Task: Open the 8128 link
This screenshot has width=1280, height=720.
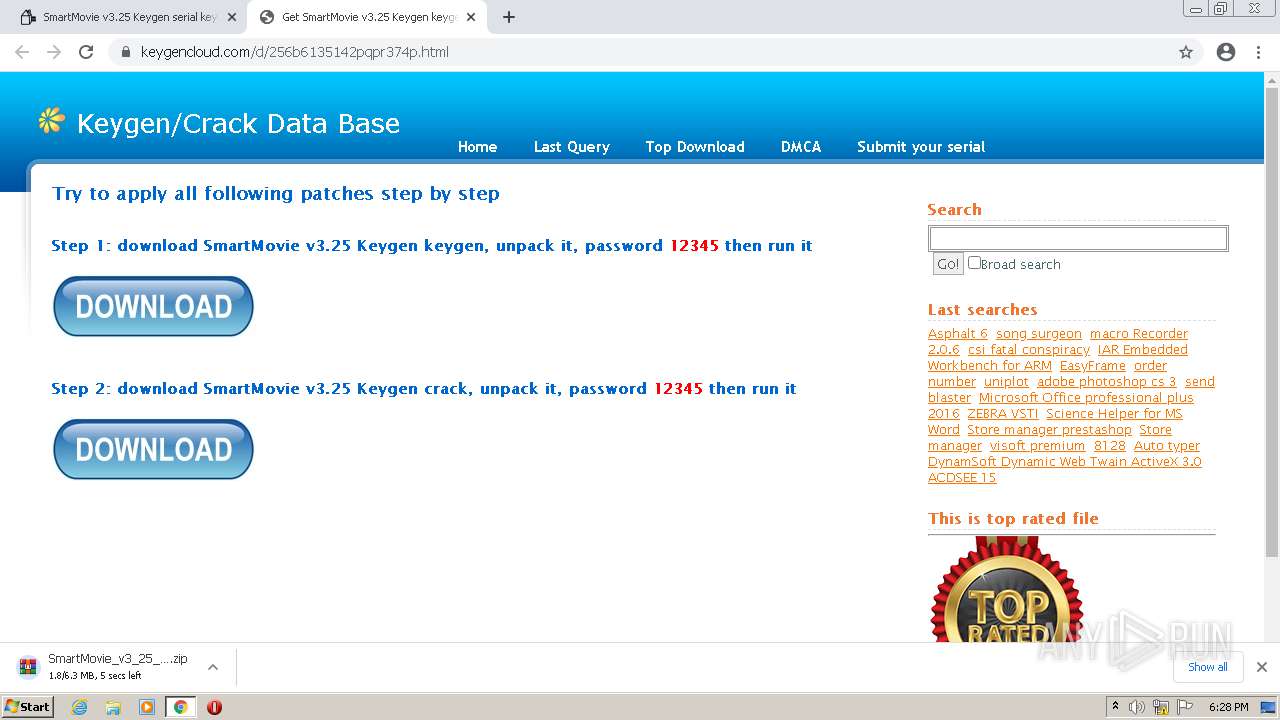Action: click(x=1110, y=446)
